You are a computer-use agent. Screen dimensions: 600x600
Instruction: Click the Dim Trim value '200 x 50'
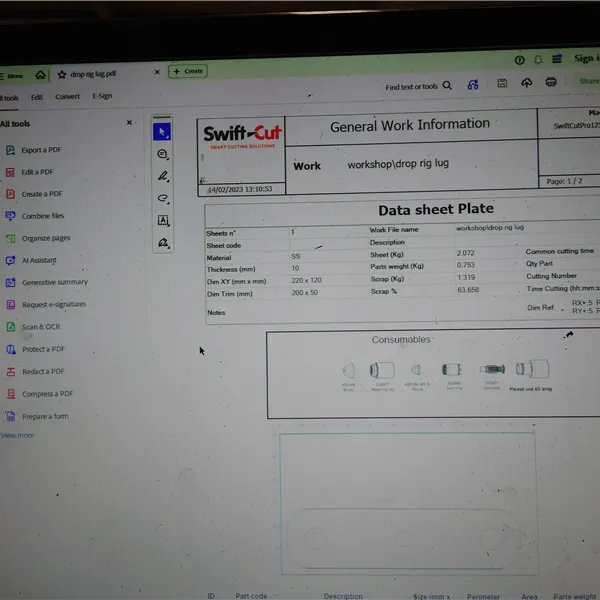point(305,293)
